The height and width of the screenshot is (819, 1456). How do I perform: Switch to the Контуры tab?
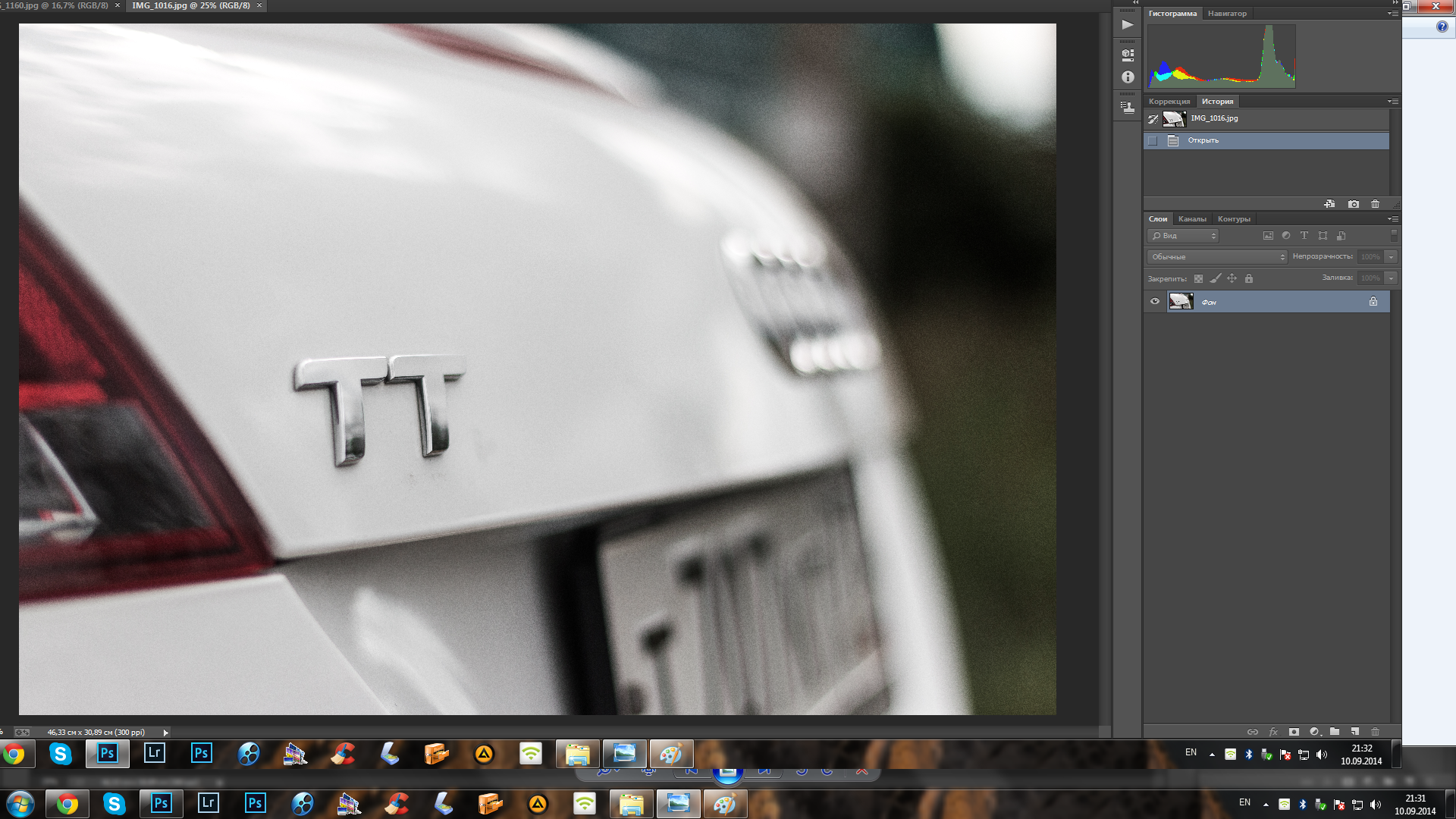point(1234,219)
